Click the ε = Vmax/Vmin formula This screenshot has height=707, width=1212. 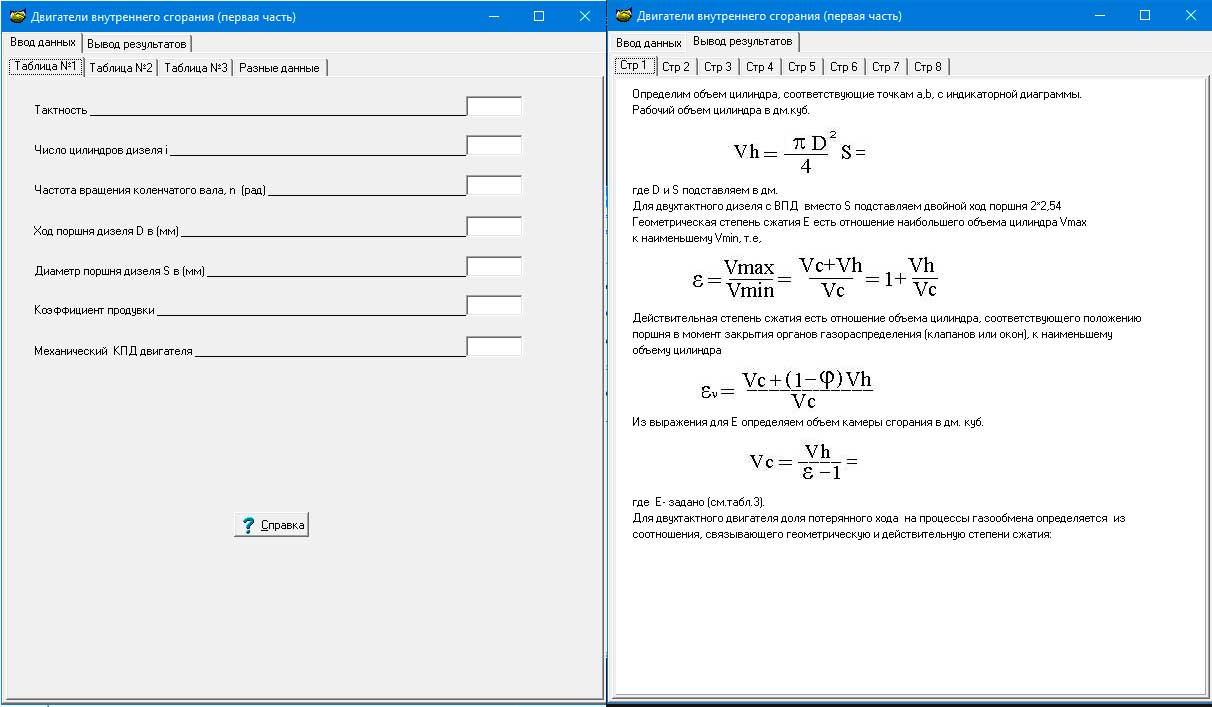[815, 278]
